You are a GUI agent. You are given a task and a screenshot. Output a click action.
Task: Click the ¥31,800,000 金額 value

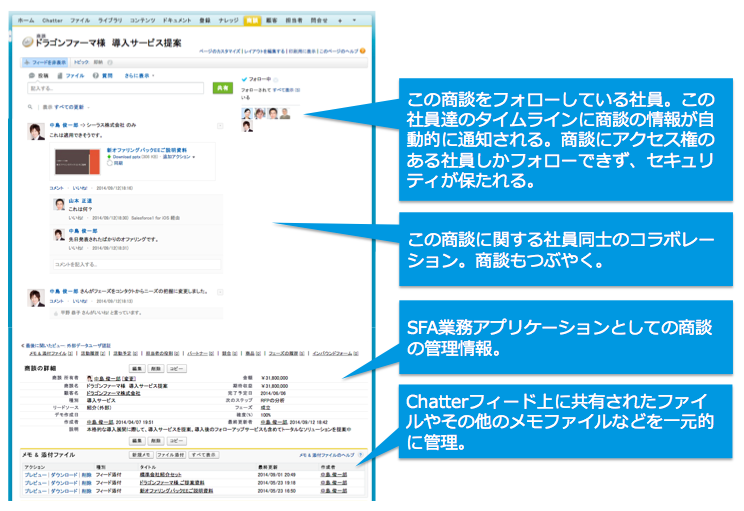pyautogui.click(x=275, y=379)
